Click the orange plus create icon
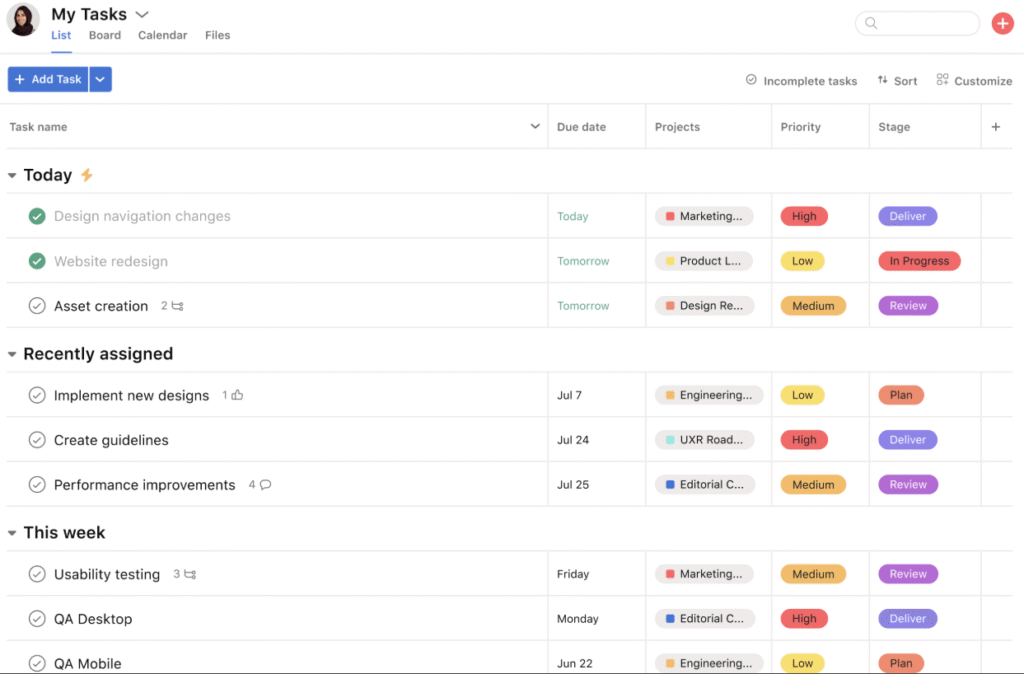 tap(1003, 22)
